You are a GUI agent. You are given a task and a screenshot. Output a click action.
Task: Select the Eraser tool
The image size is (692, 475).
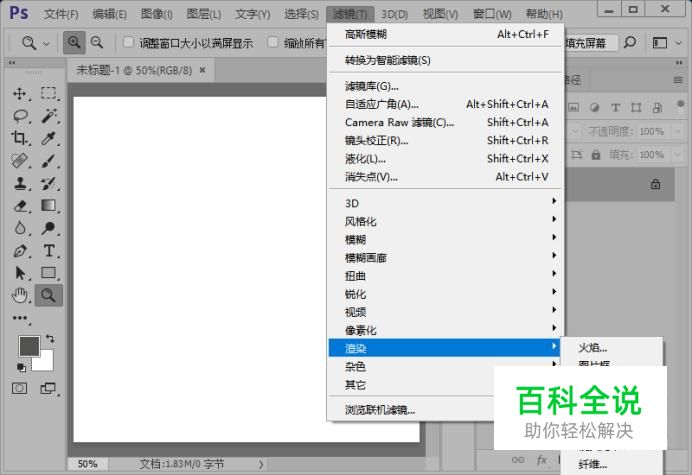[x=20, y=206]
